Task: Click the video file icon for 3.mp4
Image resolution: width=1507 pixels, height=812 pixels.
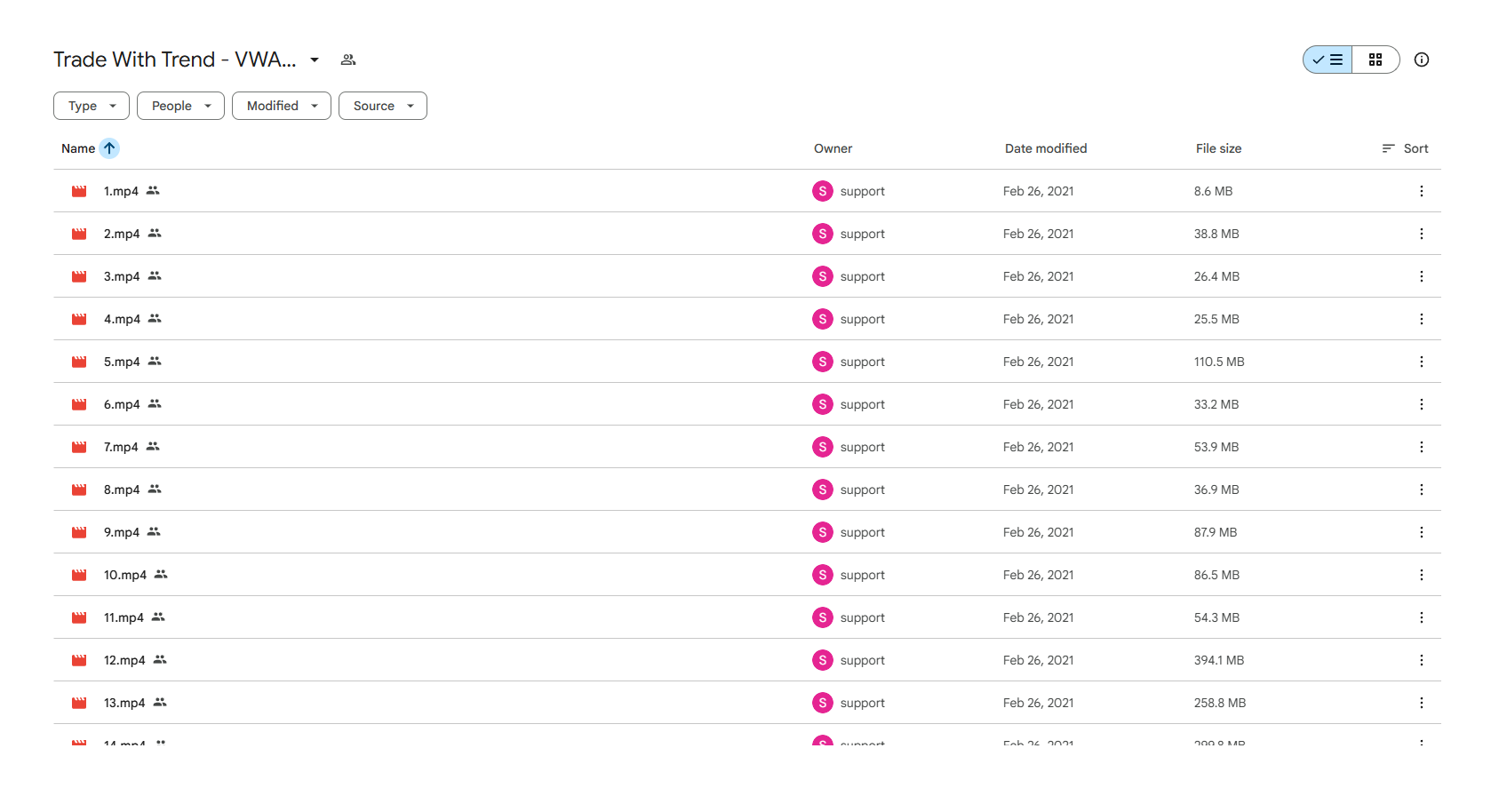Action: (79, 276)
